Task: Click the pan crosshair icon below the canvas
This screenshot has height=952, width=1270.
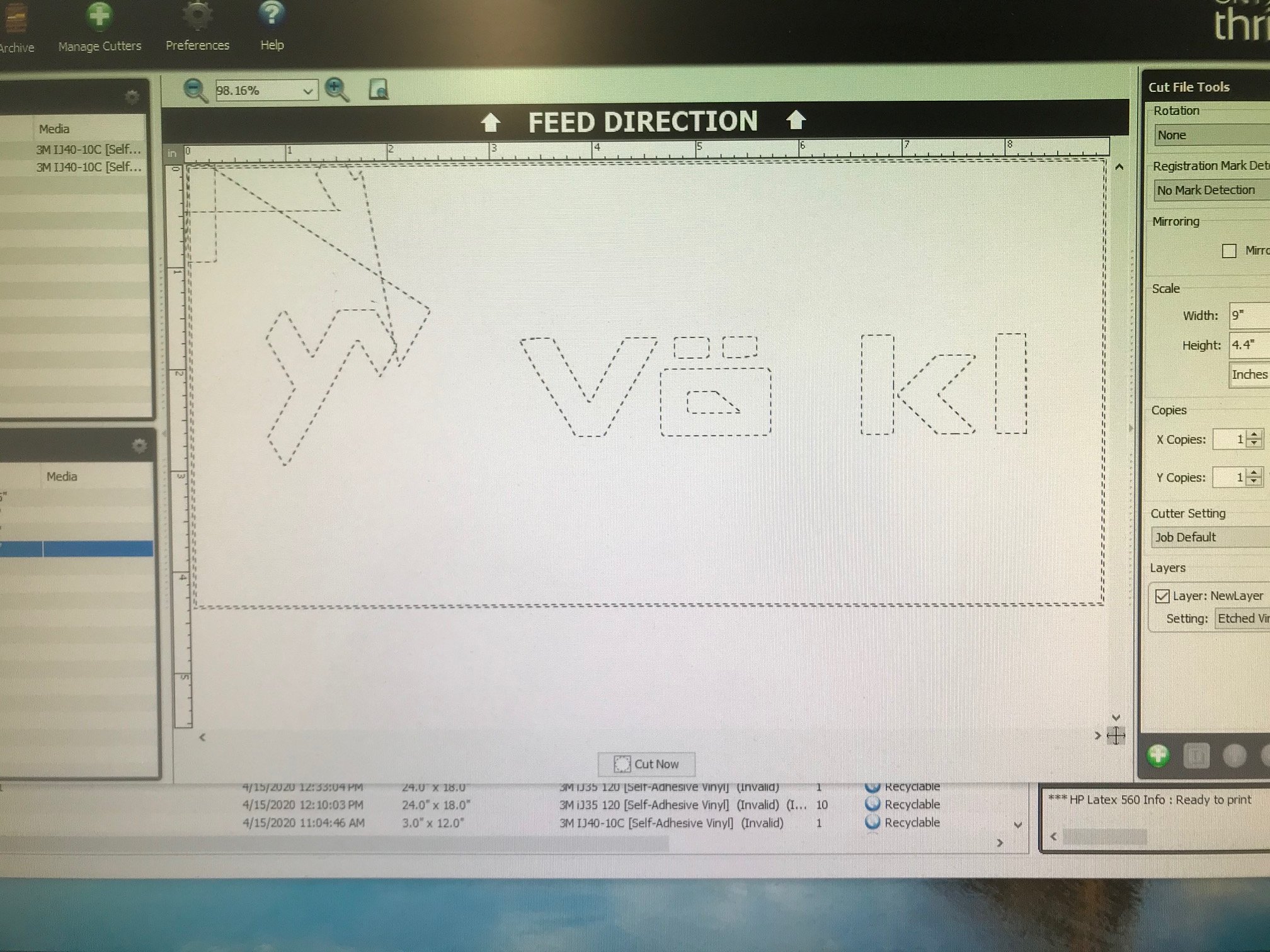Action: (x=1116, y=735)
